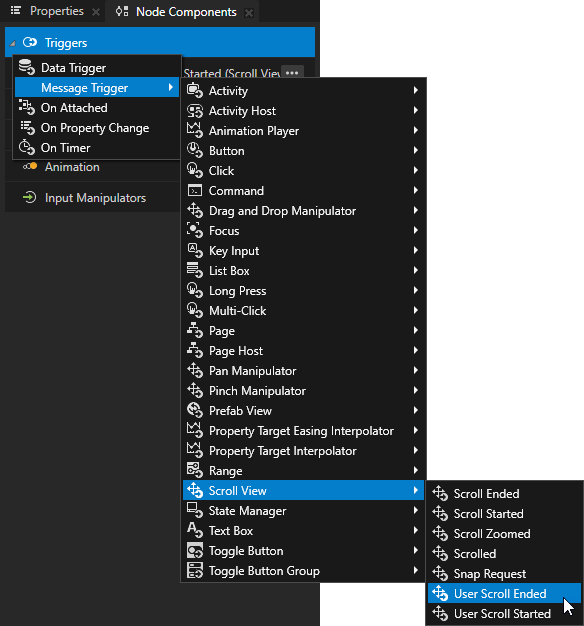The width and height of the screenshot is (584, 626).
Task: Click the Toggle Button Group icon
Action: [x=195, y=571]
